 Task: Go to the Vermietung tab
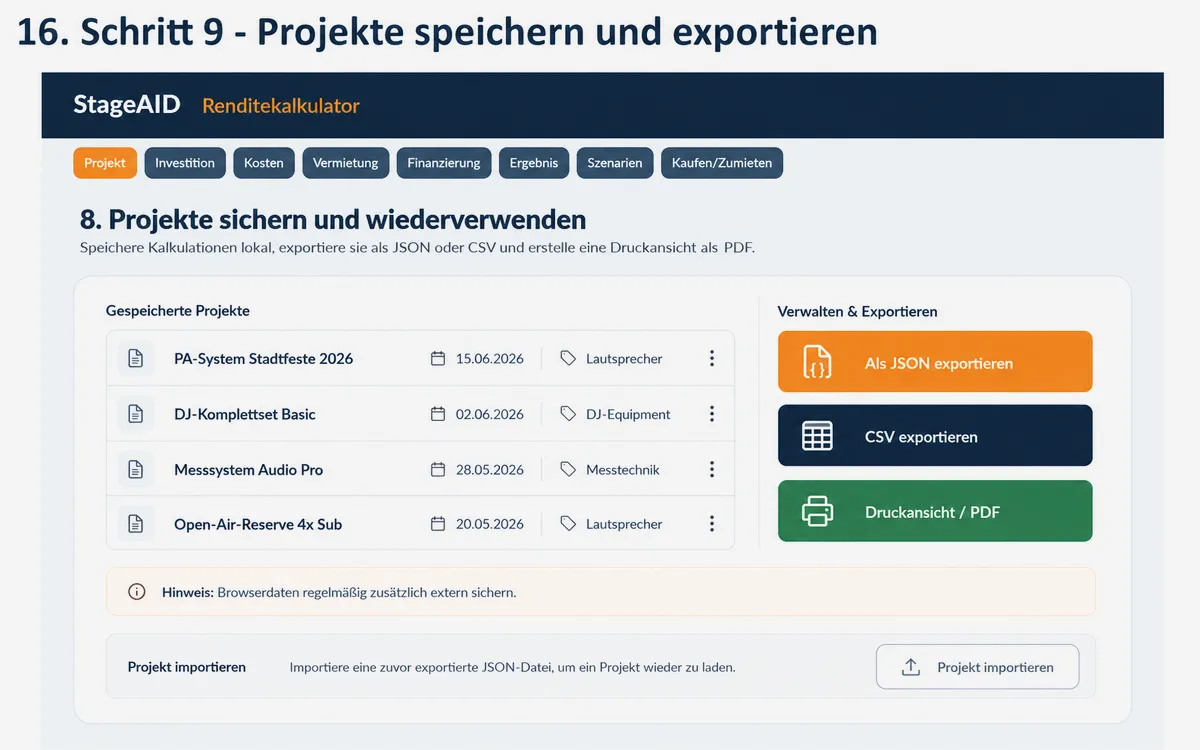click(345, 163)
